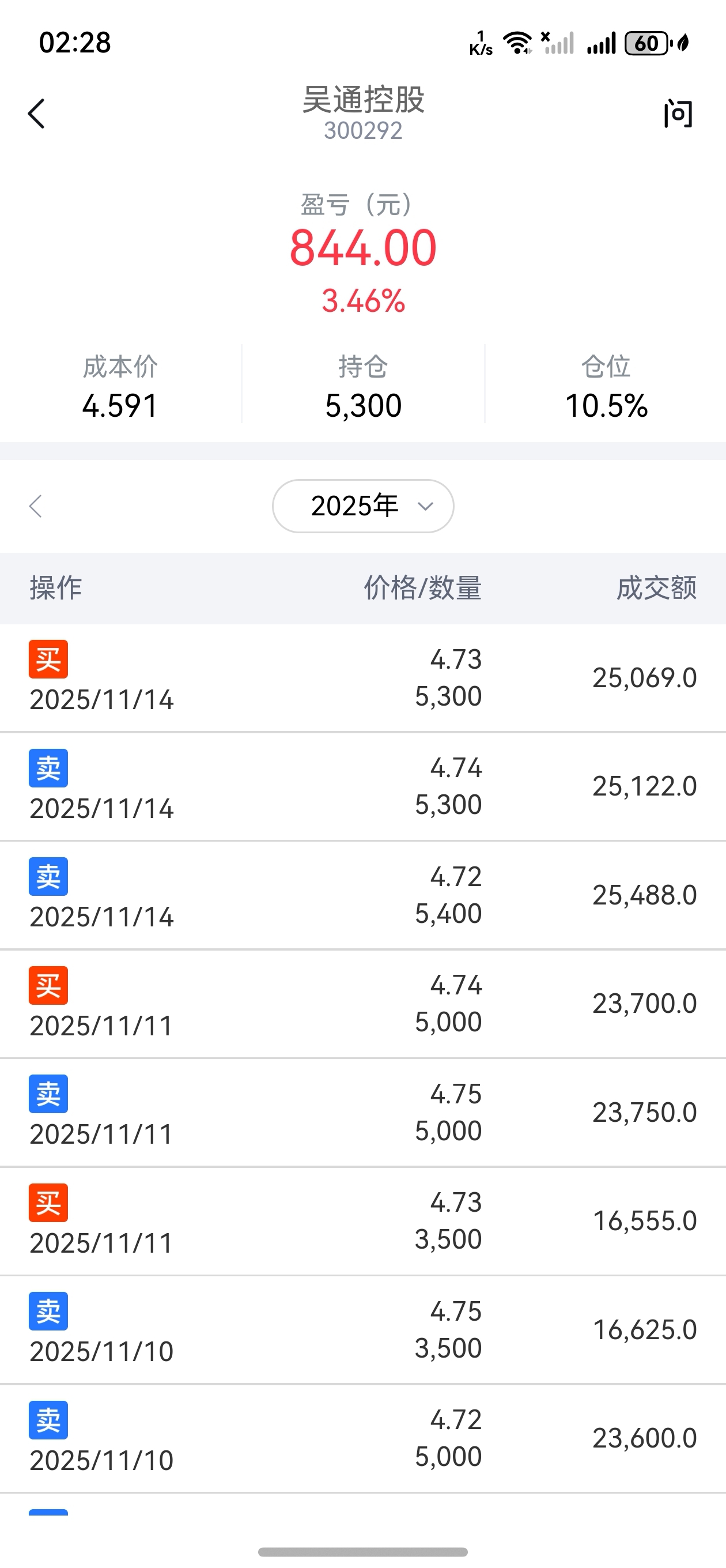Tap the 成交额 column header
The height and width of the screenshot is (1568, 726).
click(656, 588)
